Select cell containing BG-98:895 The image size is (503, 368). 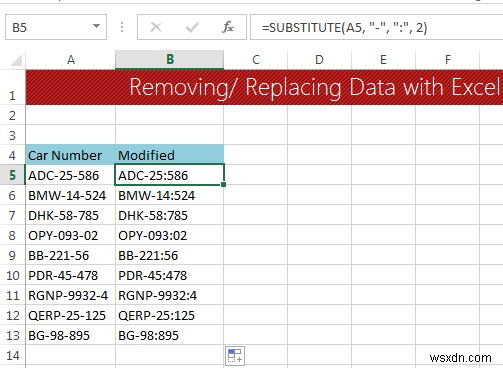170,335
